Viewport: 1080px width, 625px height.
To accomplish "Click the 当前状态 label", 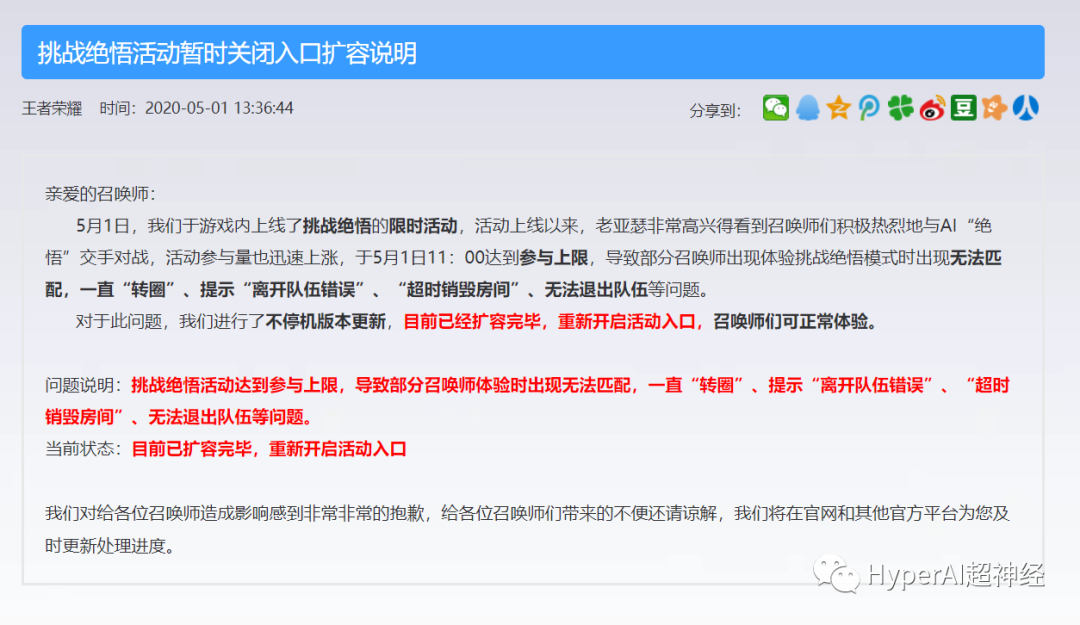I will pos(83,449).
